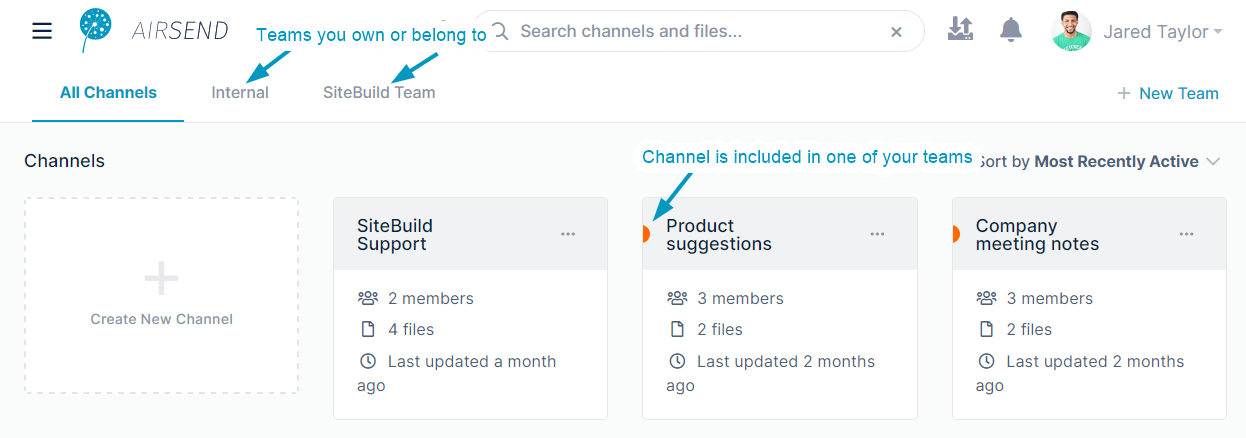Clear search with the X icon

(896, 32)
